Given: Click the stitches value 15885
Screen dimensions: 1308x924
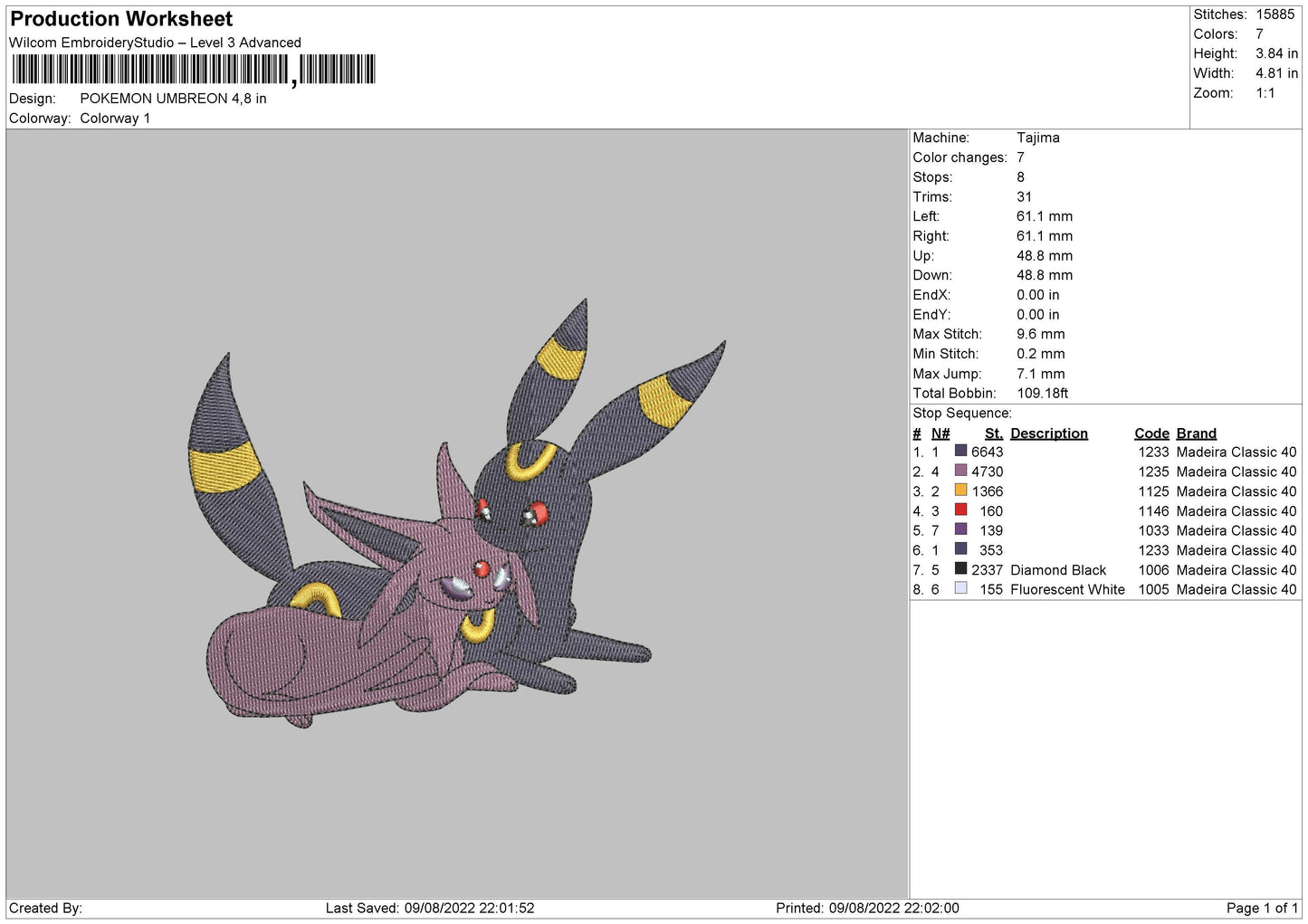Looking at the screenshot, I should 1275,14.
